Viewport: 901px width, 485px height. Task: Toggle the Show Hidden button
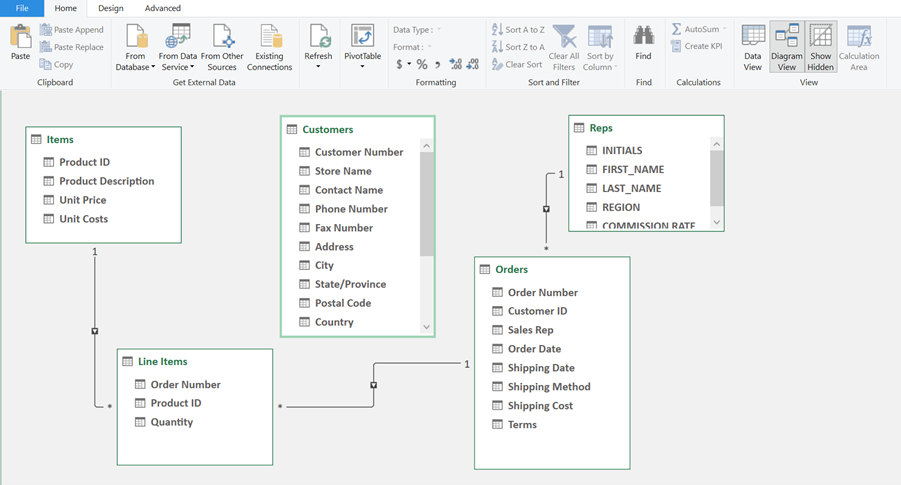(821, 40)
